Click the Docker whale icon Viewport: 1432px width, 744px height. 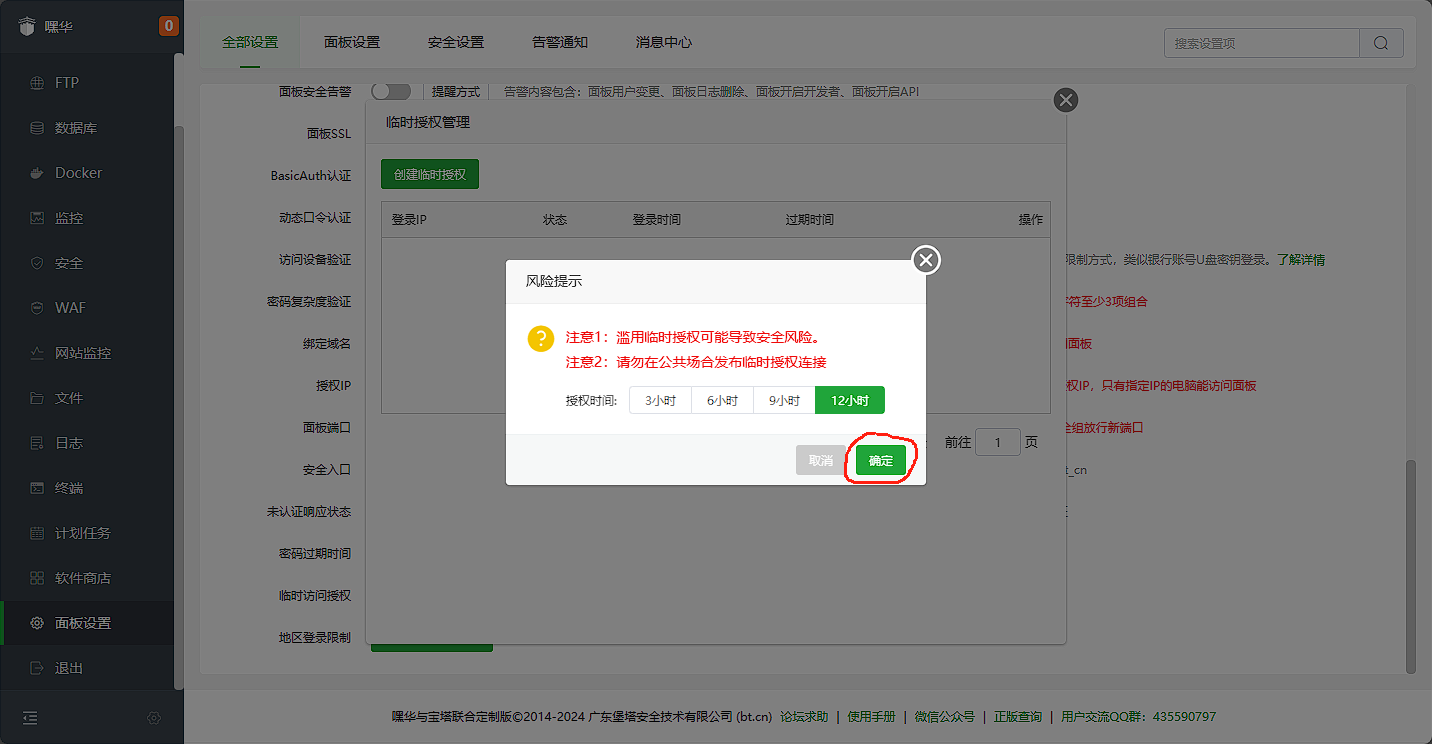click(x=37, y=173)
